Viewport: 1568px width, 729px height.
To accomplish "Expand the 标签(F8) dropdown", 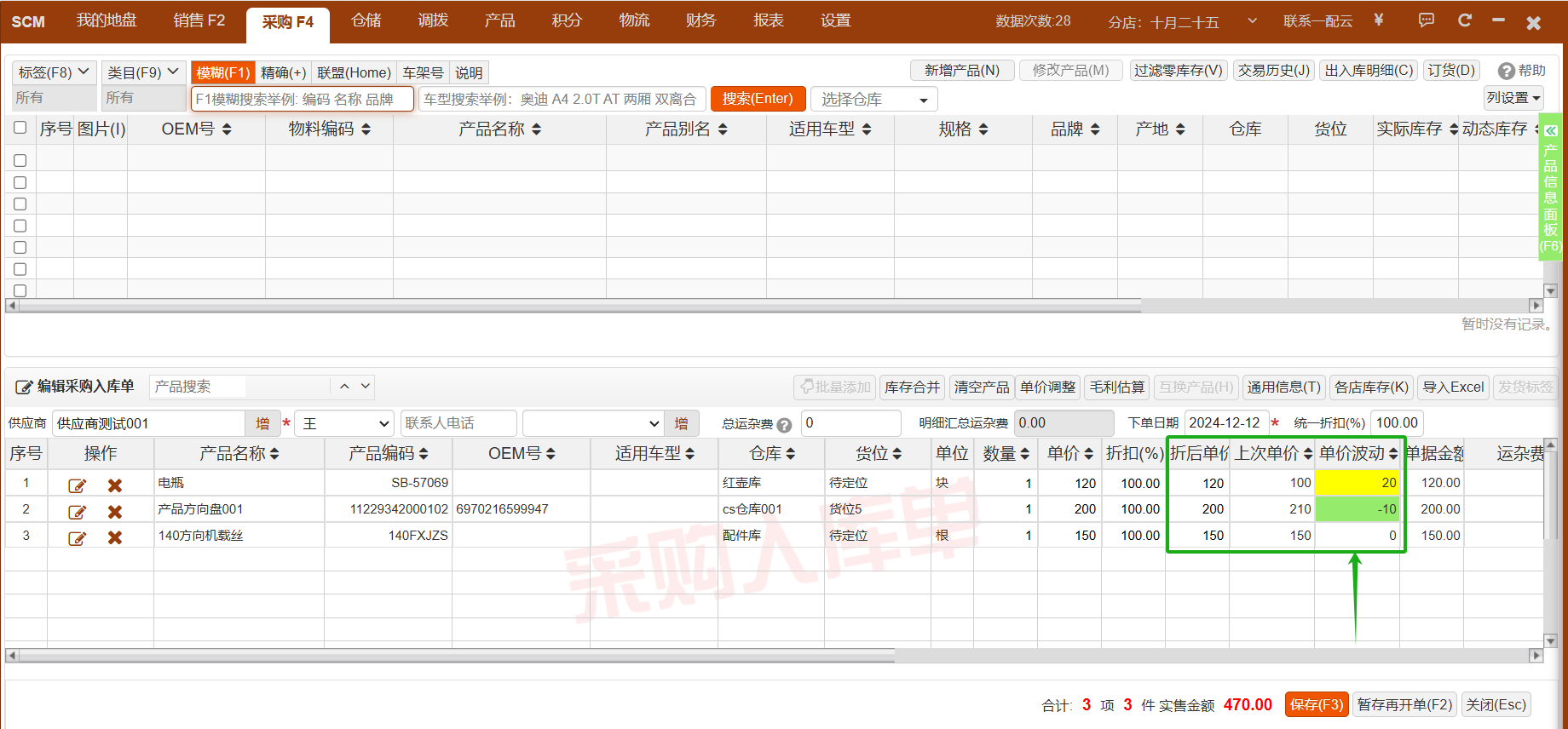I will 54,72.
